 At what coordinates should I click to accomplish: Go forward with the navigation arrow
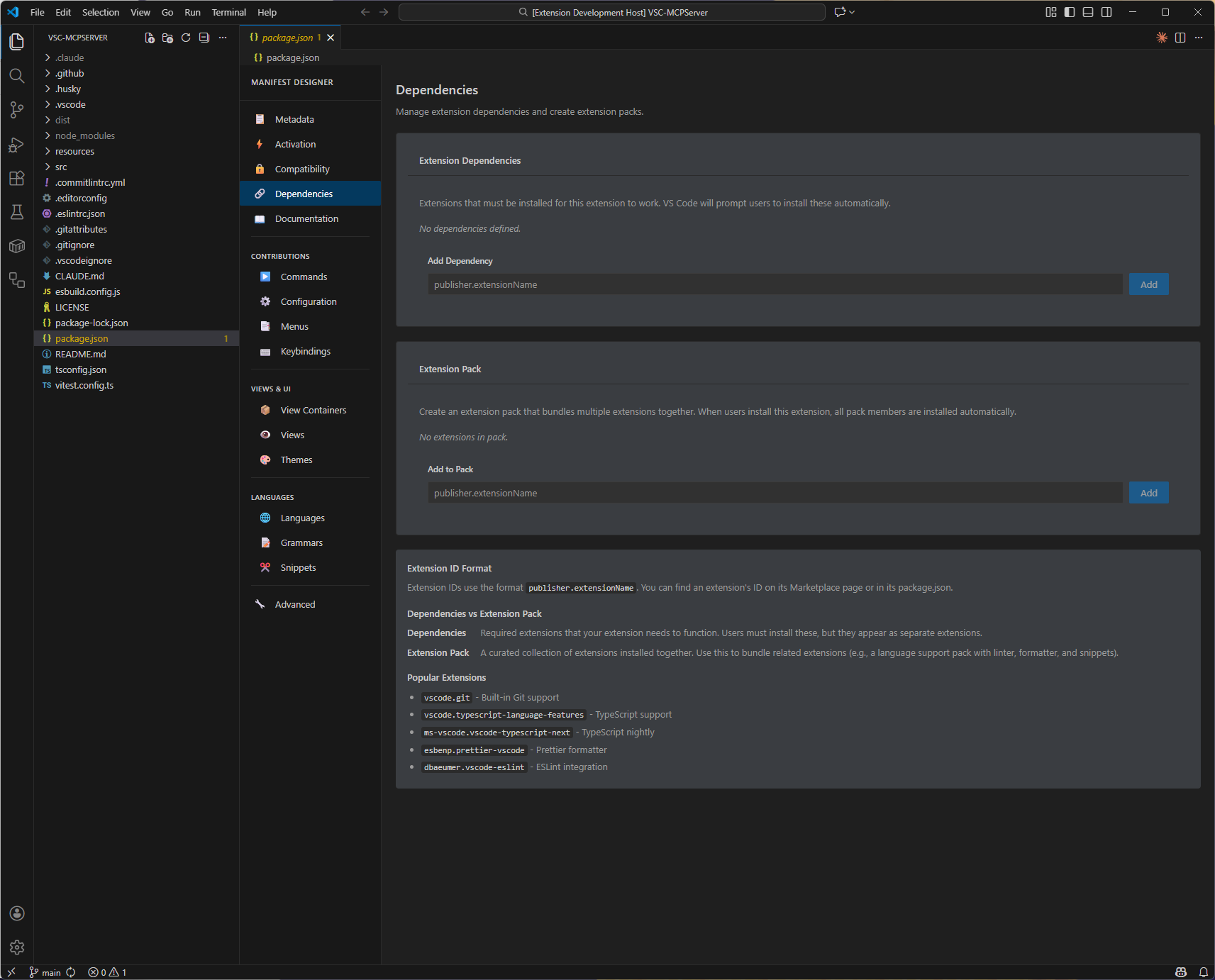[384, 12]
